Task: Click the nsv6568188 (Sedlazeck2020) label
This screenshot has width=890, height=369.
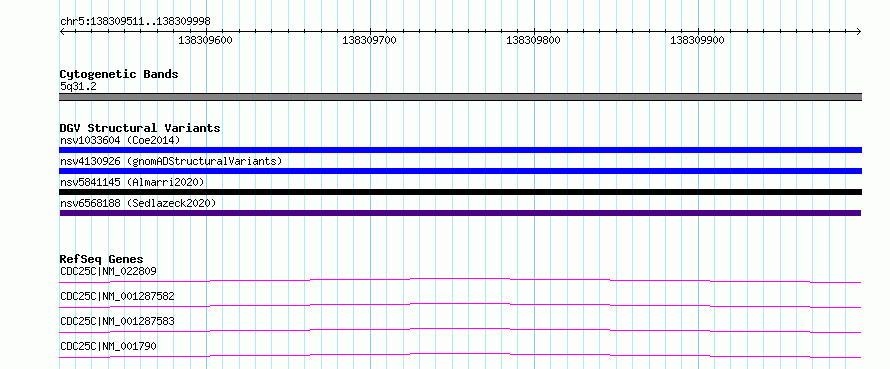Action: (x=138, y=203)
